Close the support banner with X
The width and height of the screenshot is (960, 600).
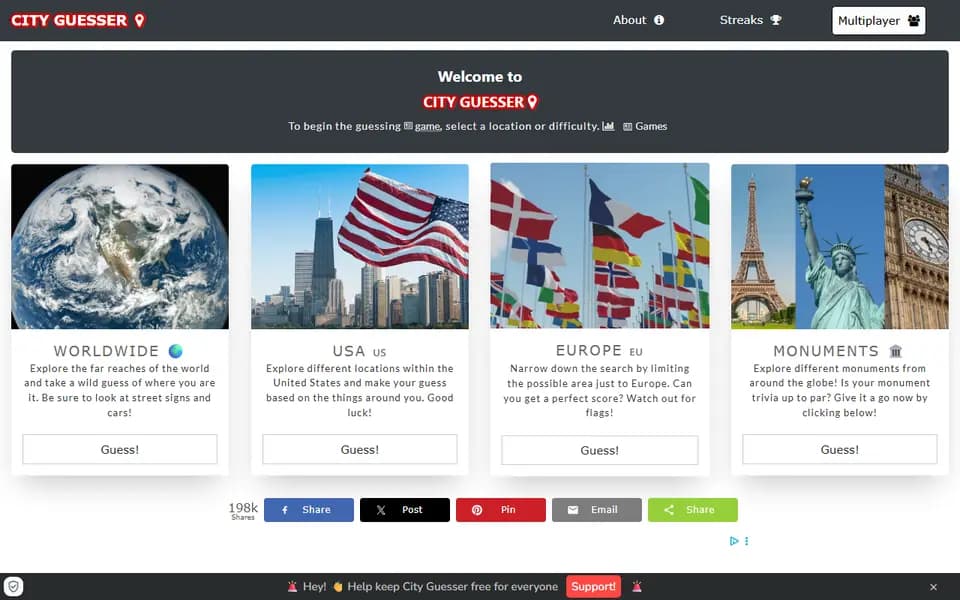pyautogui.click(x=933, y=587)
